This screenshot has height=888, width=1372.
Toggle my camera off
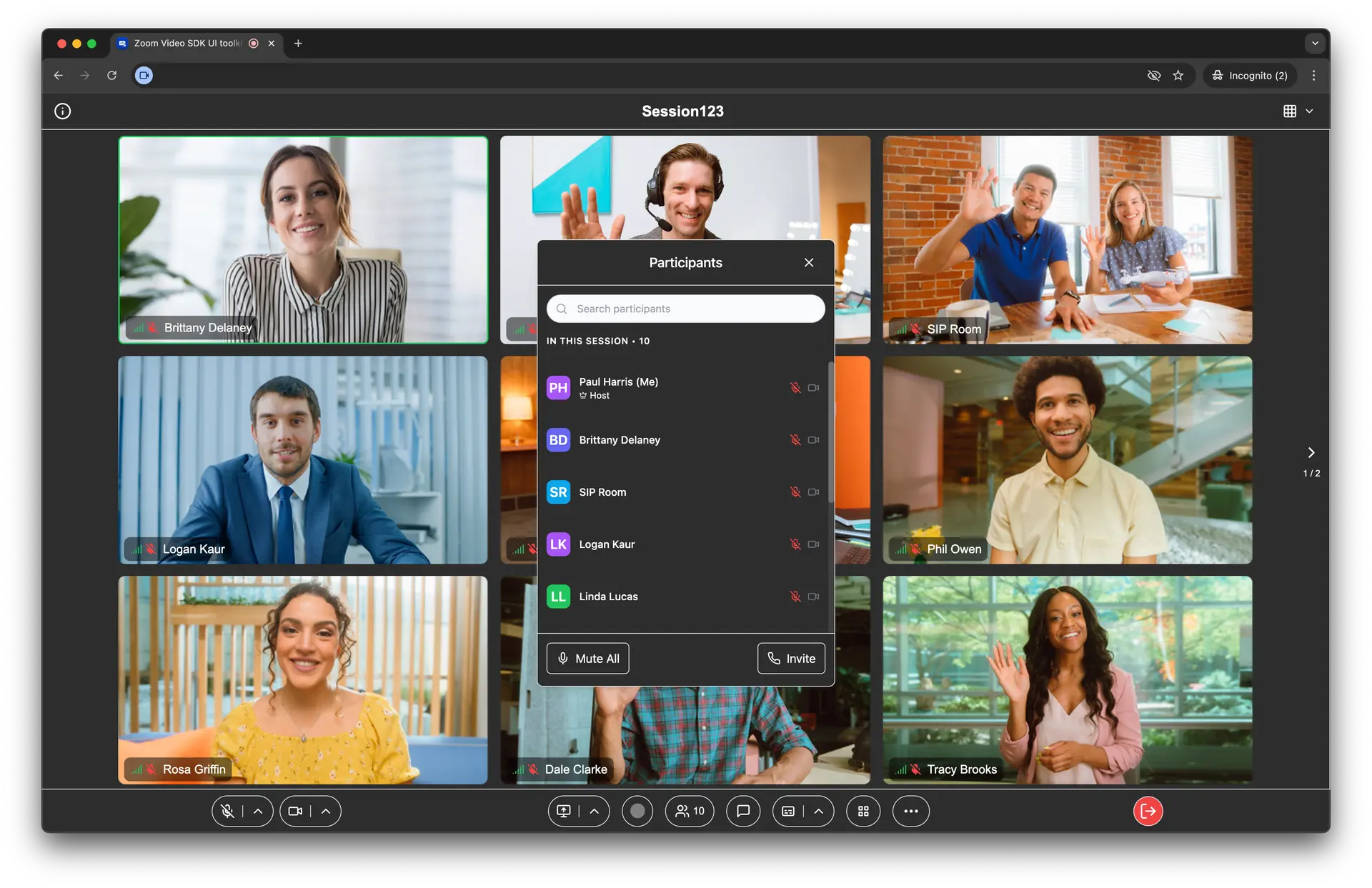(295, 811)
